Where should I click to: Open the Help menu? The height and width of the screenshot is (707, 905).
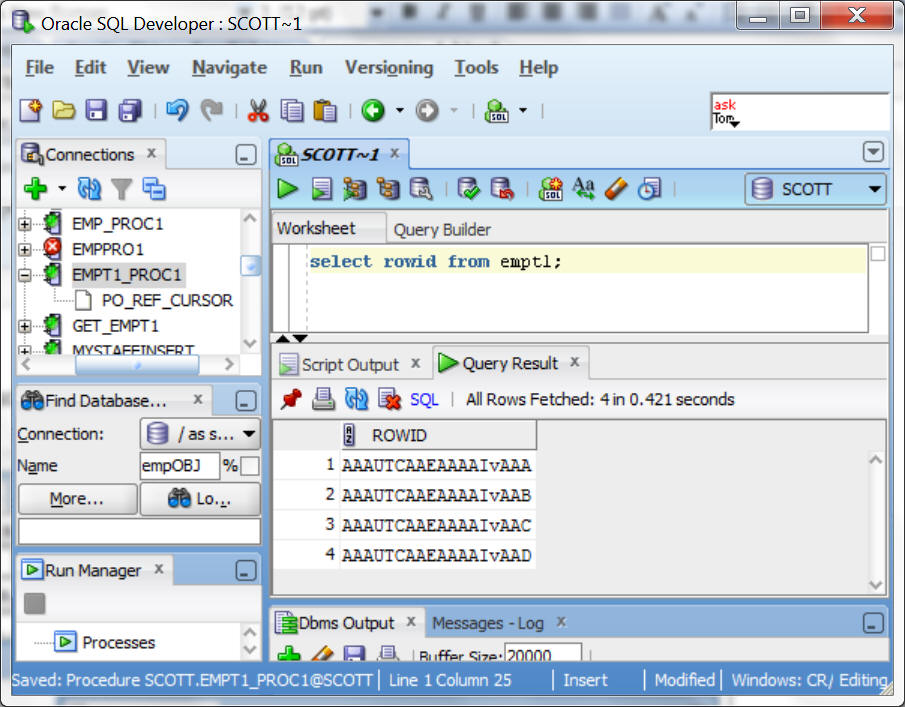538,68
